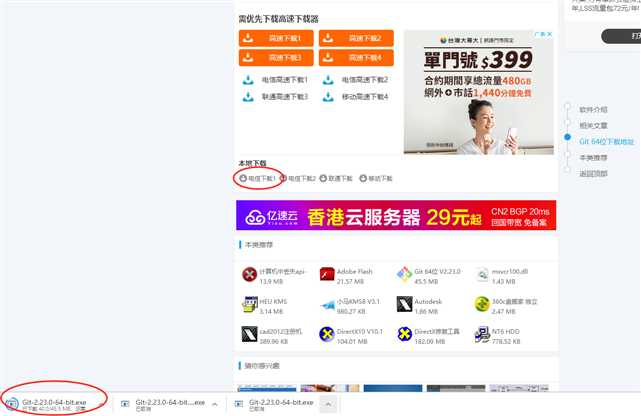Select Git 64位下载地址 in side navigation
The width and height of the screenshot is (641, 416).
coord(607,141)
